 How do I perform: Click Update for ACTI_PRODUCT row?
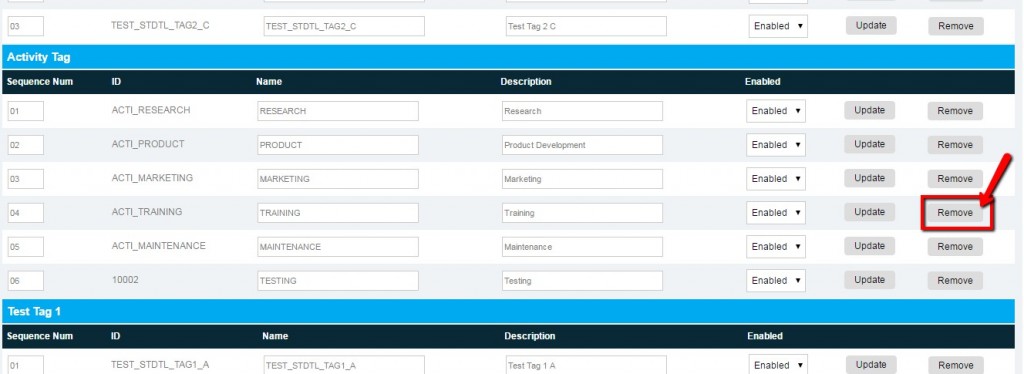[x=869, y=144]
